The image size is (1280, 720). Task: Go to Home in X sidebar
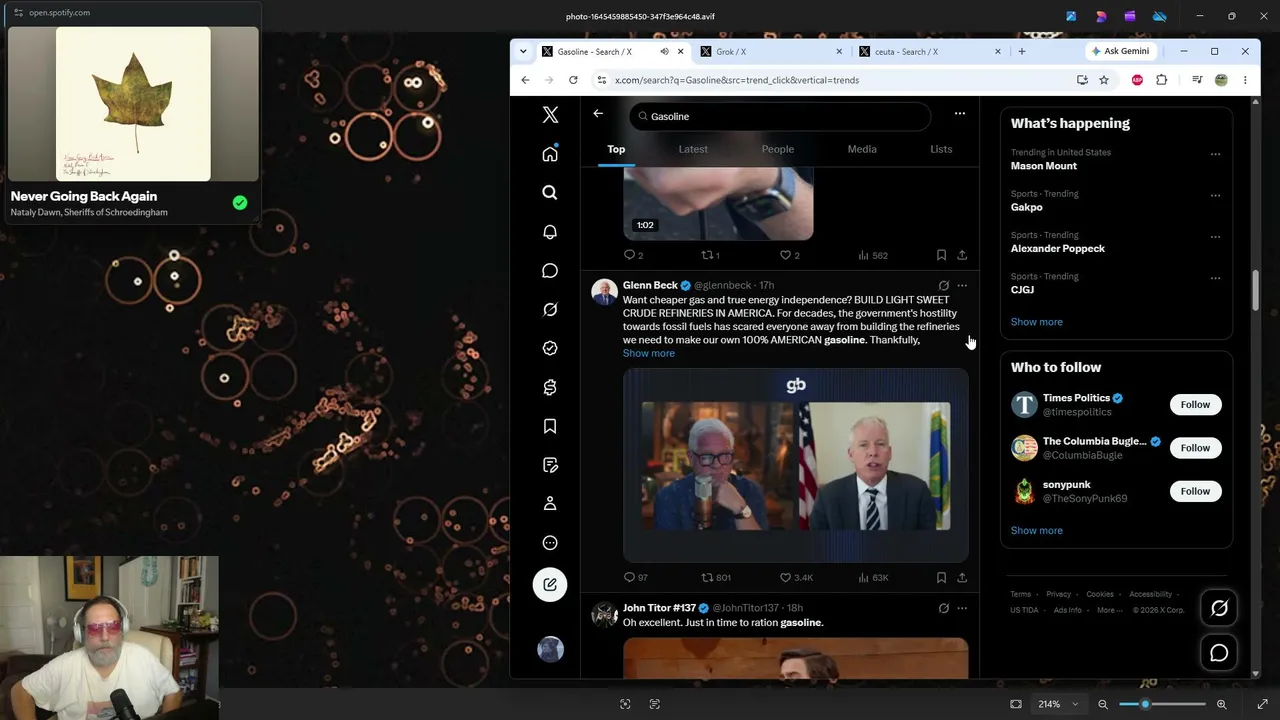pos(550,154)
